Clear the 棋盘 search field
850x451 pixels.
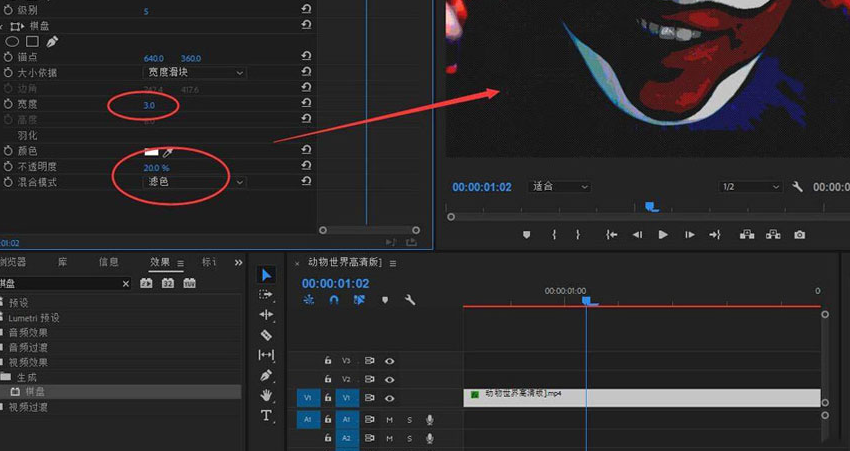126,284
